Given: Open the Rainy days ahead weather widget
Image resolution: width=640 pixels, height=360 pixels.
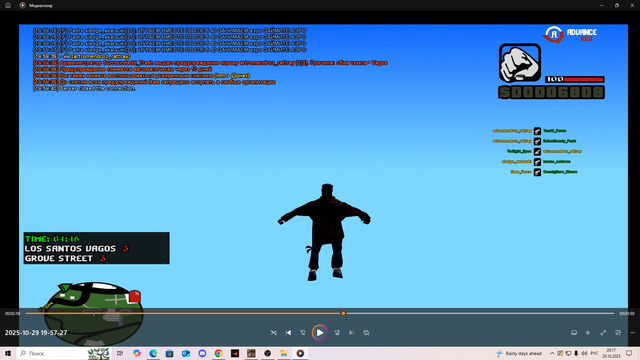Looking at the screenshot, I should [519, 353].
